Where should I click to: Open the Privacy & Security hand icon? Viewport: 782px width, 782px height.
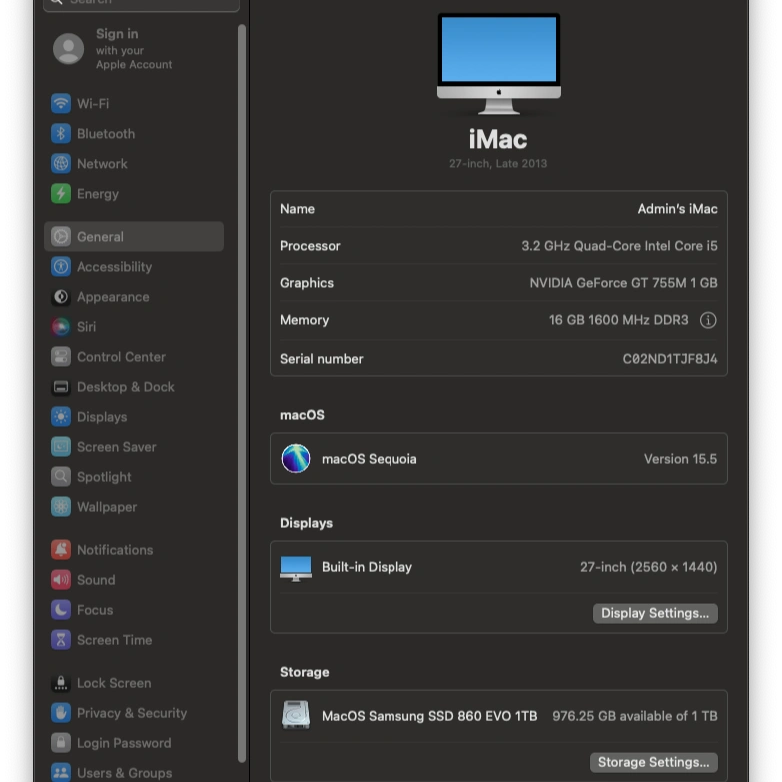[x=61, y=713]
